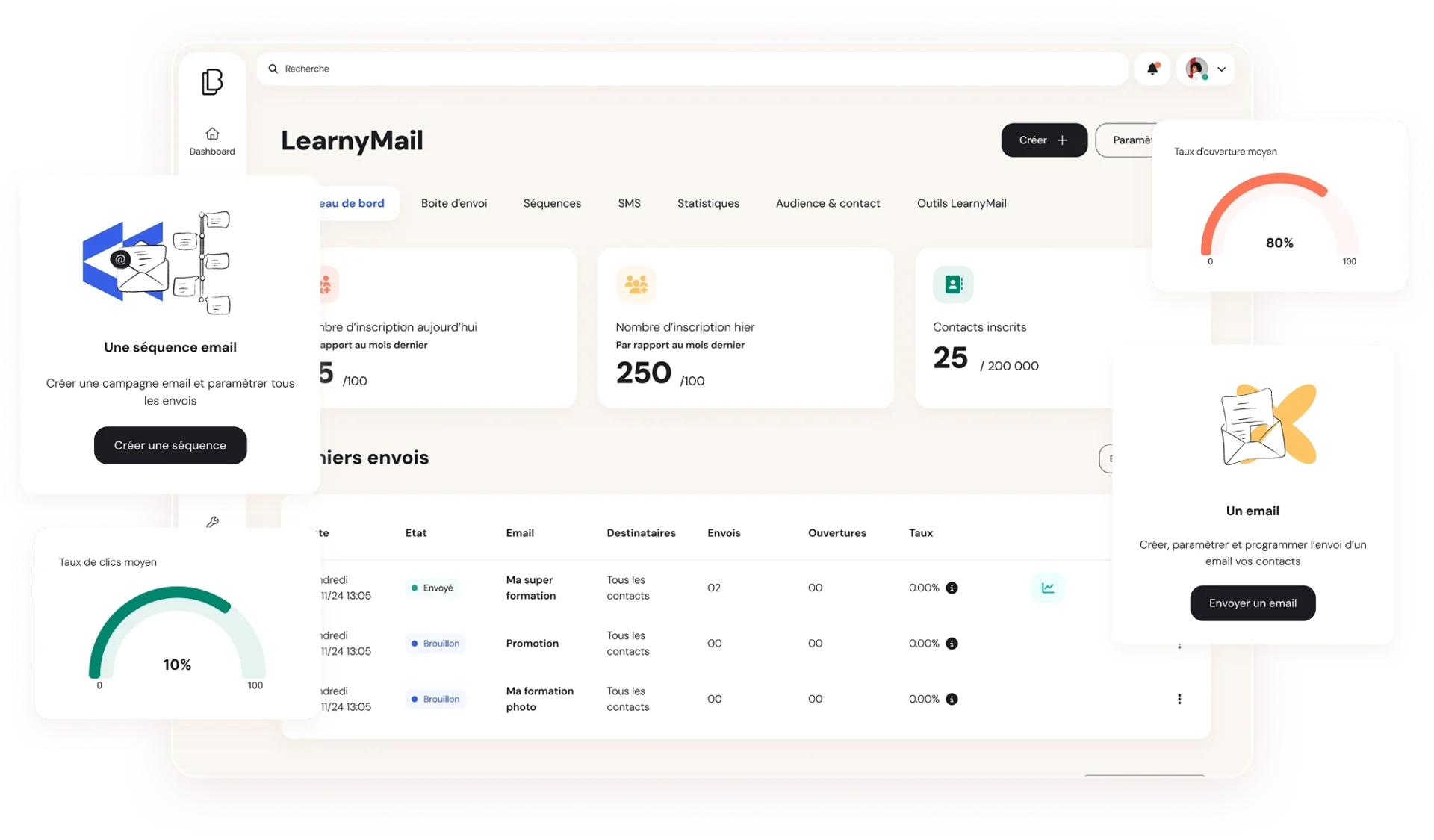Click the Envoyé status badge

click(x=432, y=588)
